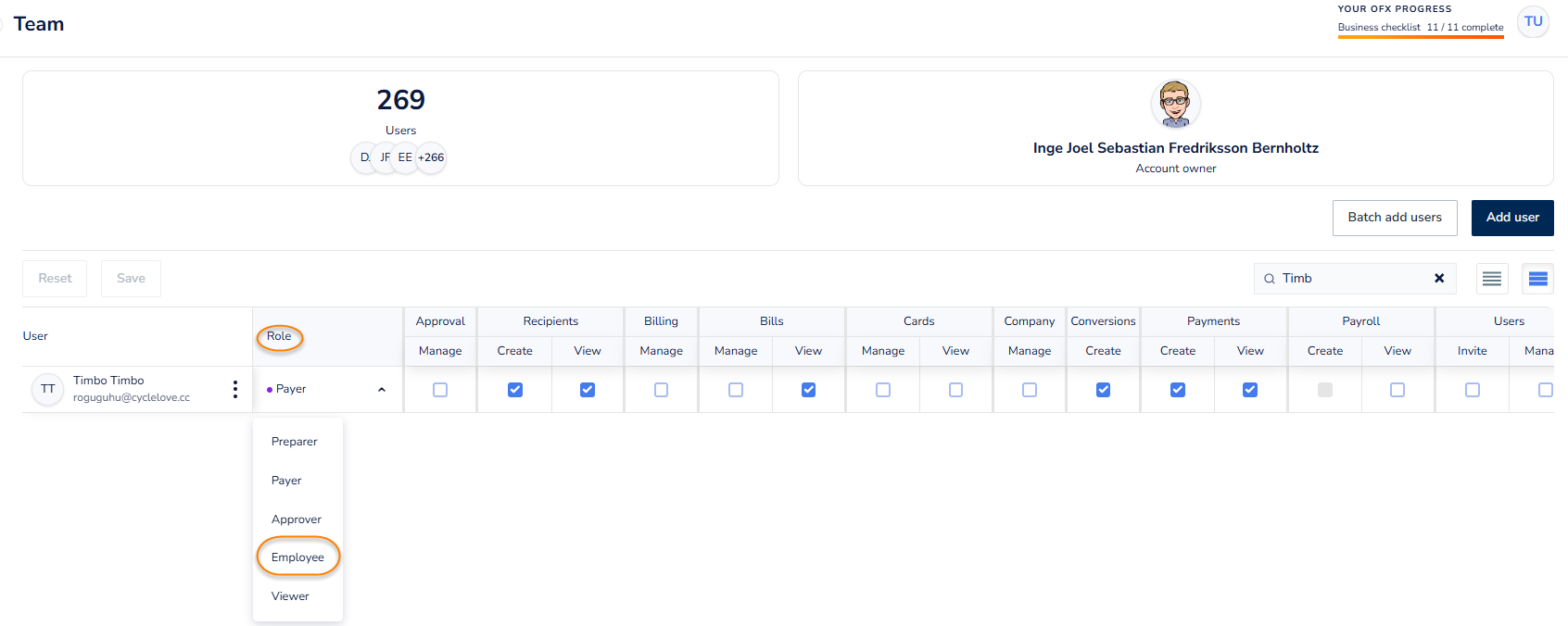Viewport: 1568px width, 626px height.
Task: Select Employee from the role list
Action: 297,557
